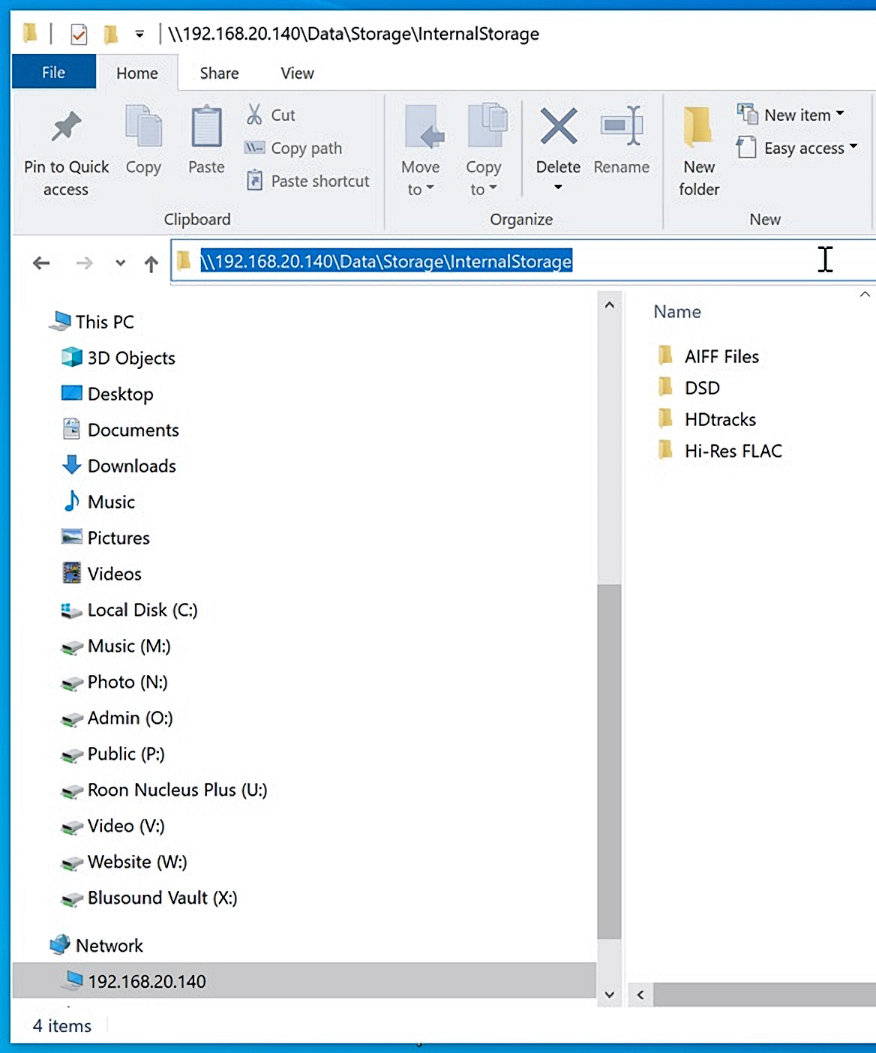Open the Hi-Res FLAC folder

coord(720,451)
